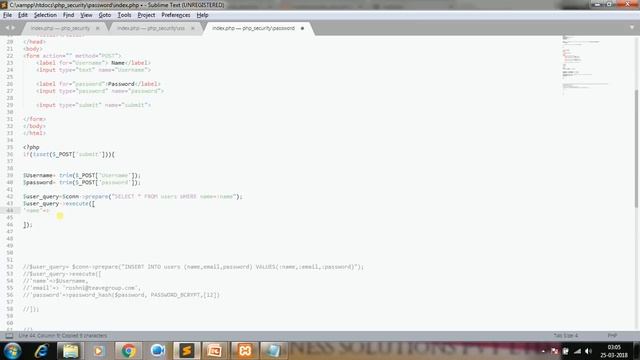Screen dimensions: 640x360
Task: Click the closing ]); on line 46
Action: (x=27, y=225)
